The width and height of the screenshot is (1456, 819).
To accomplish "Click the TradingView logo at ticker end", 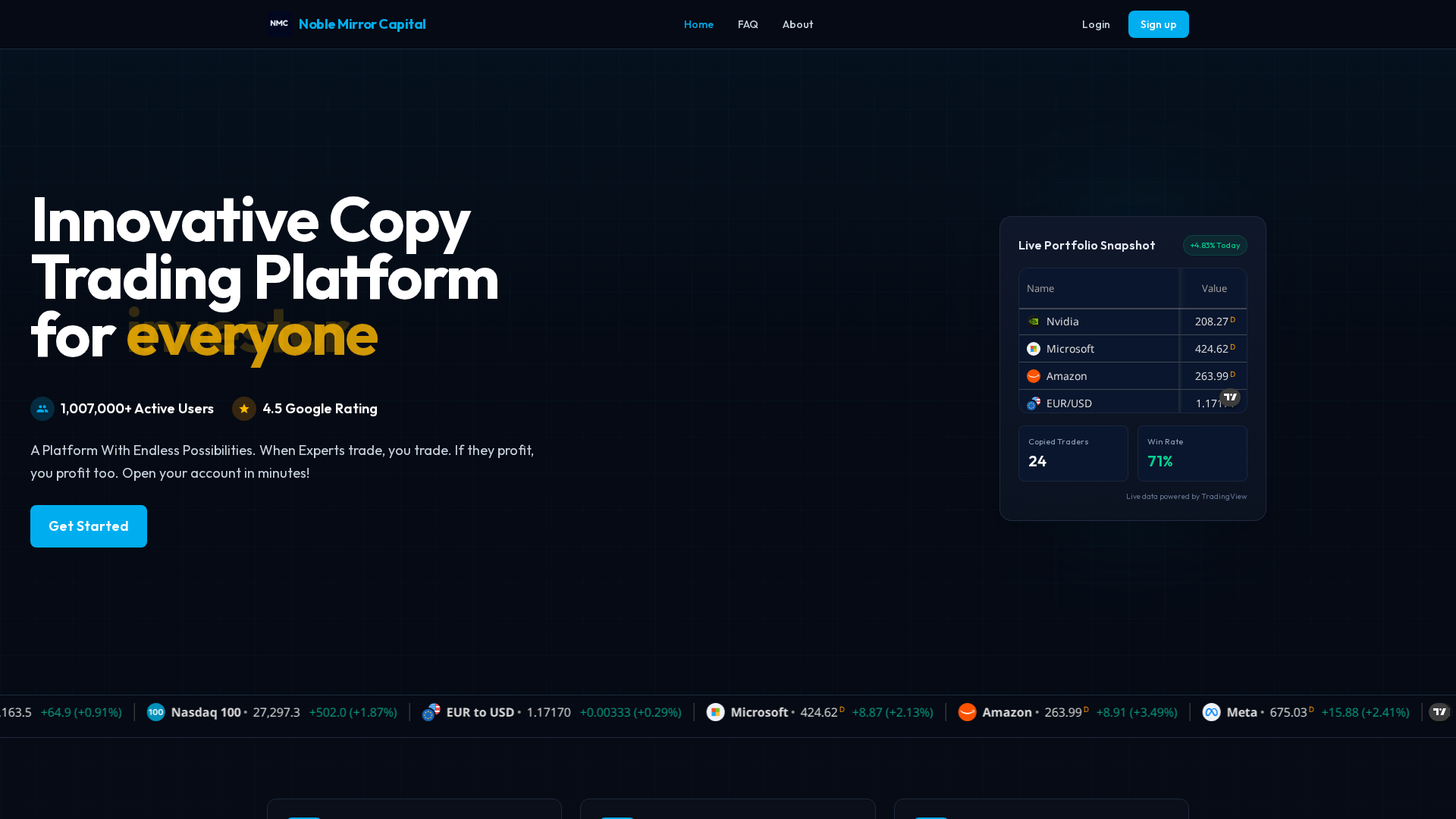I will pos(1439,712).
